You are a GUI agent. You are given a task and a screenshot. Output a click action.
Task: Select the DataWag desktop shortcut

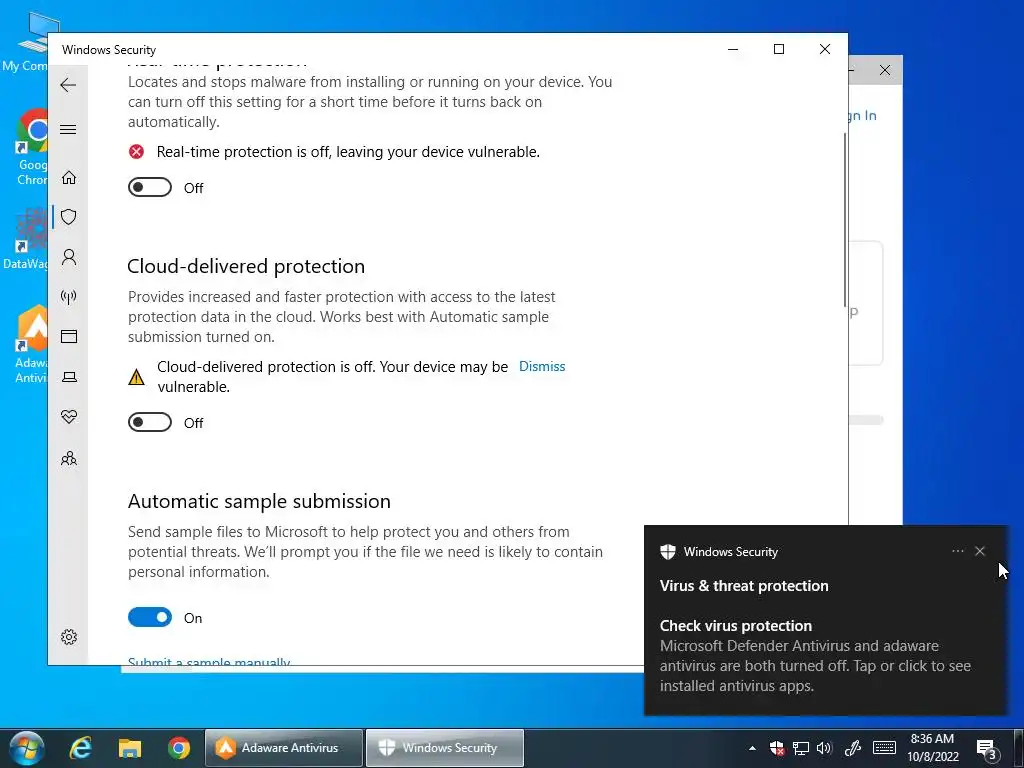[x=26, y=239]
